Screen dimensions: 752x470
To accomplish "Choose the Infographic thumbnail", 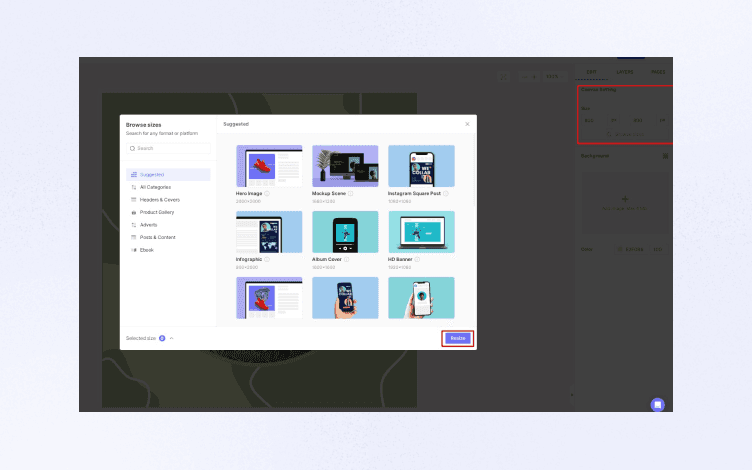I will 269,232.
